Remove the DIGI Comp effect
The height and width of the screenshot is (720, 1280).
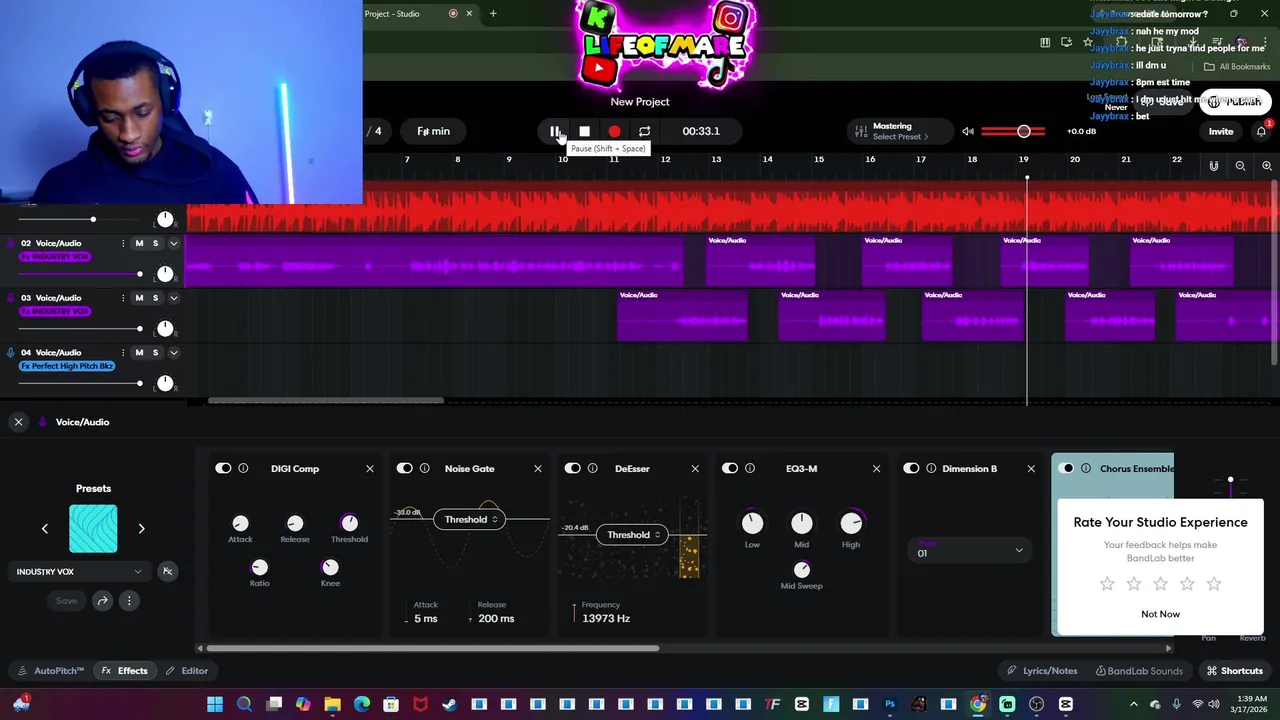(369, 468)
